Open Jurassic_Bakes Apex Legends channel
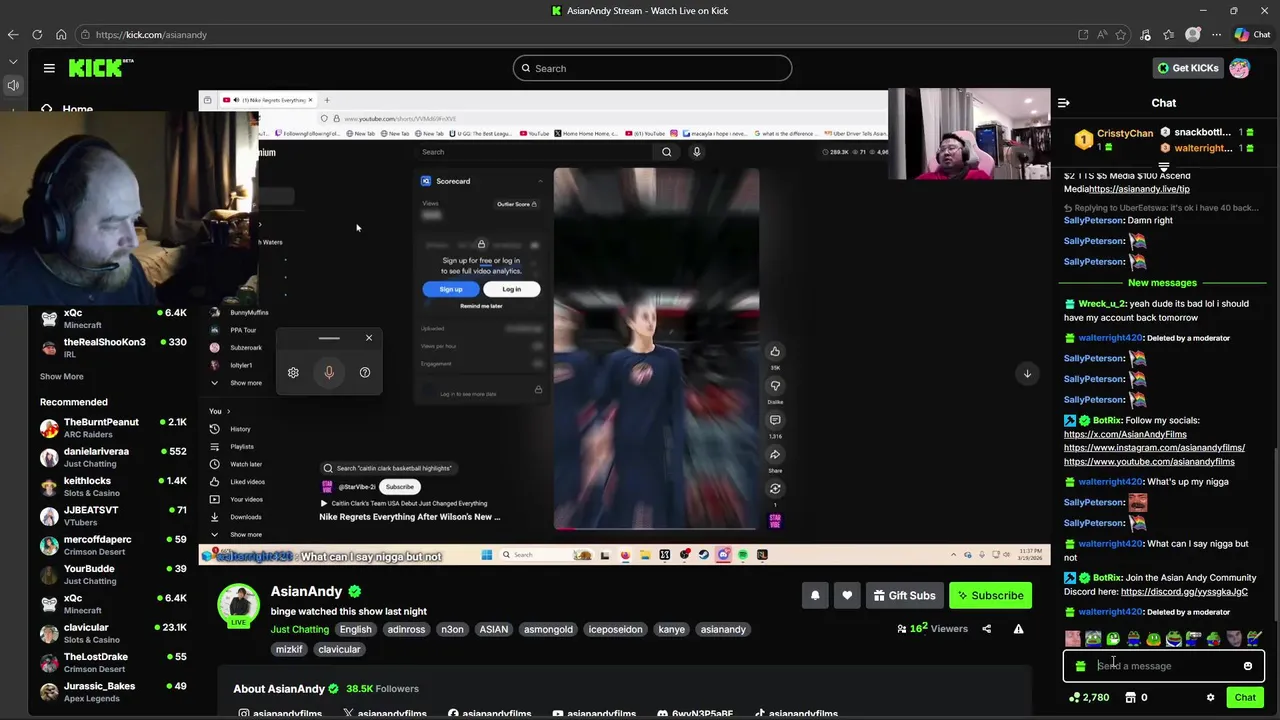The width and height of the screenshot is (1280, 720). pos(113,692)
